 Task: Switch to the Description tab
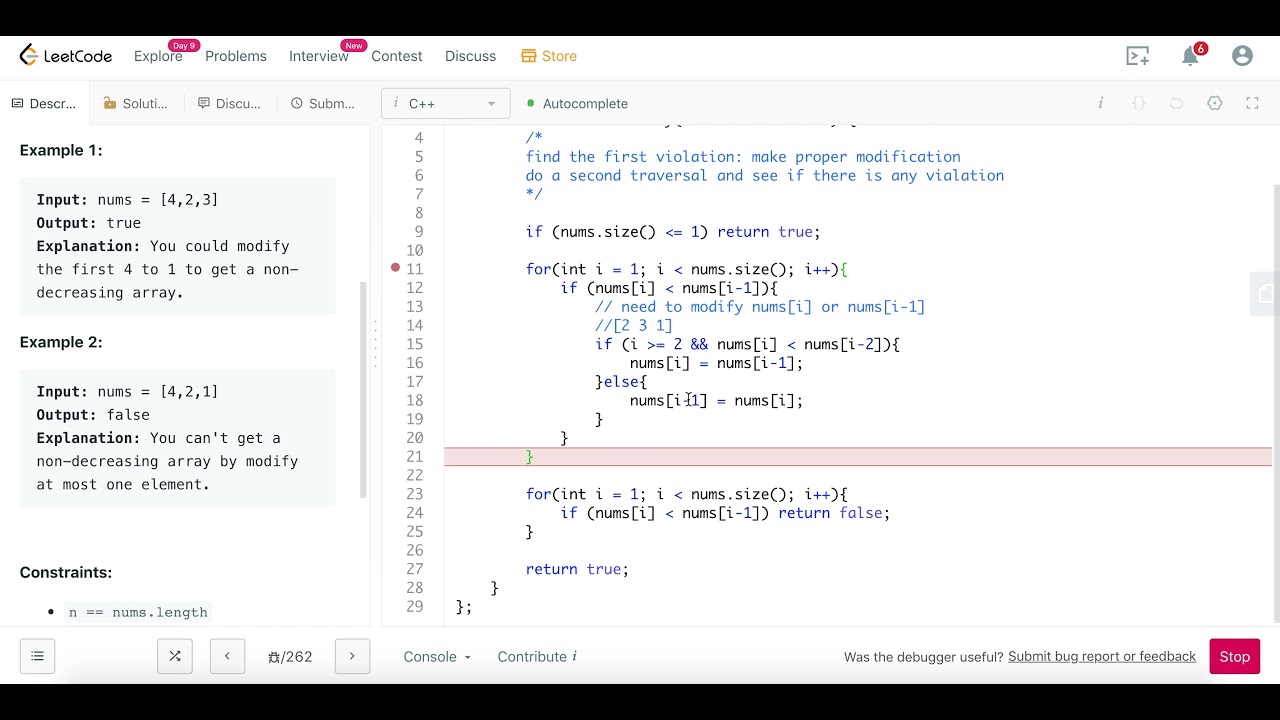(44, 103)
